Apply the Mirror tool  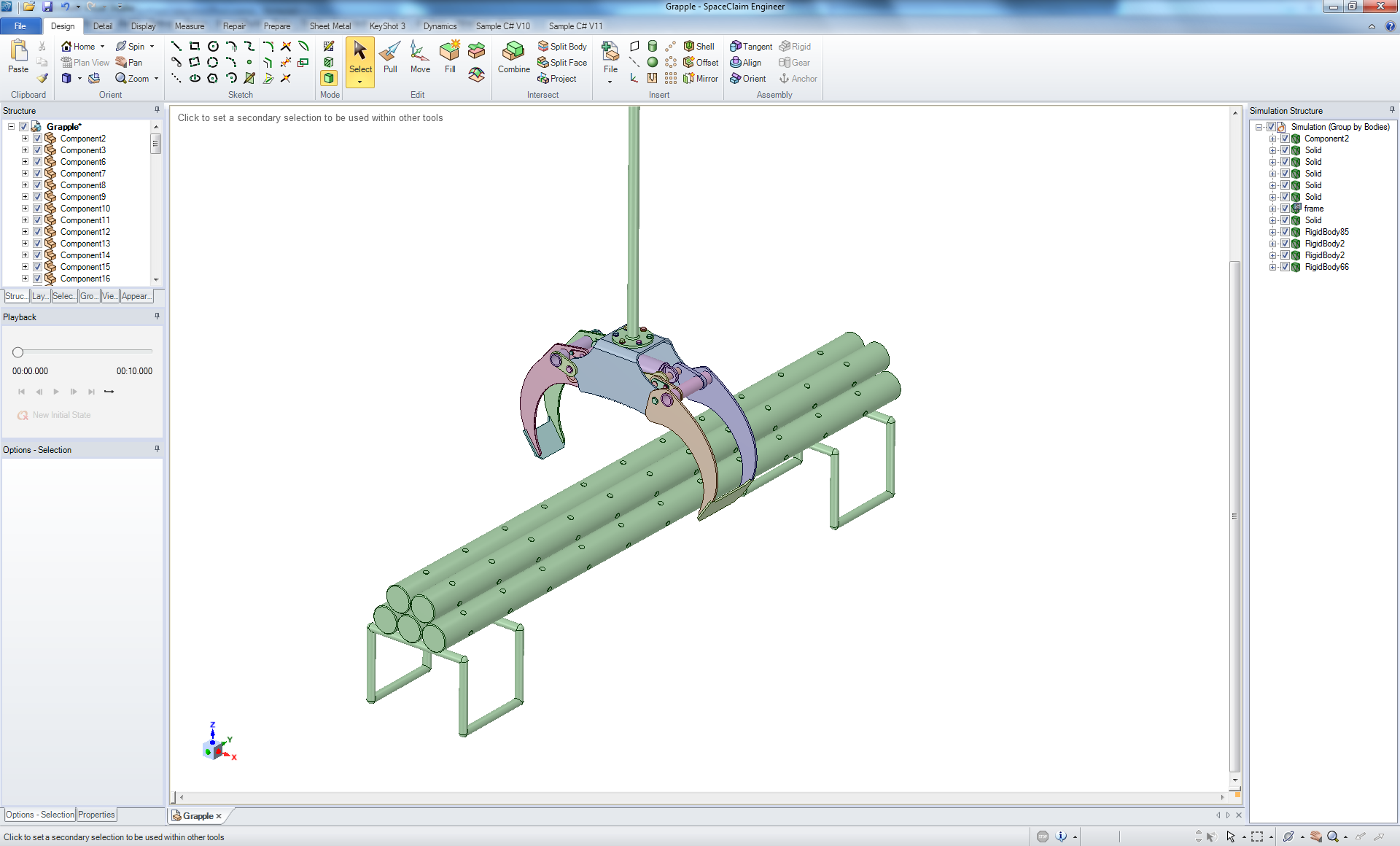(701, 78)
